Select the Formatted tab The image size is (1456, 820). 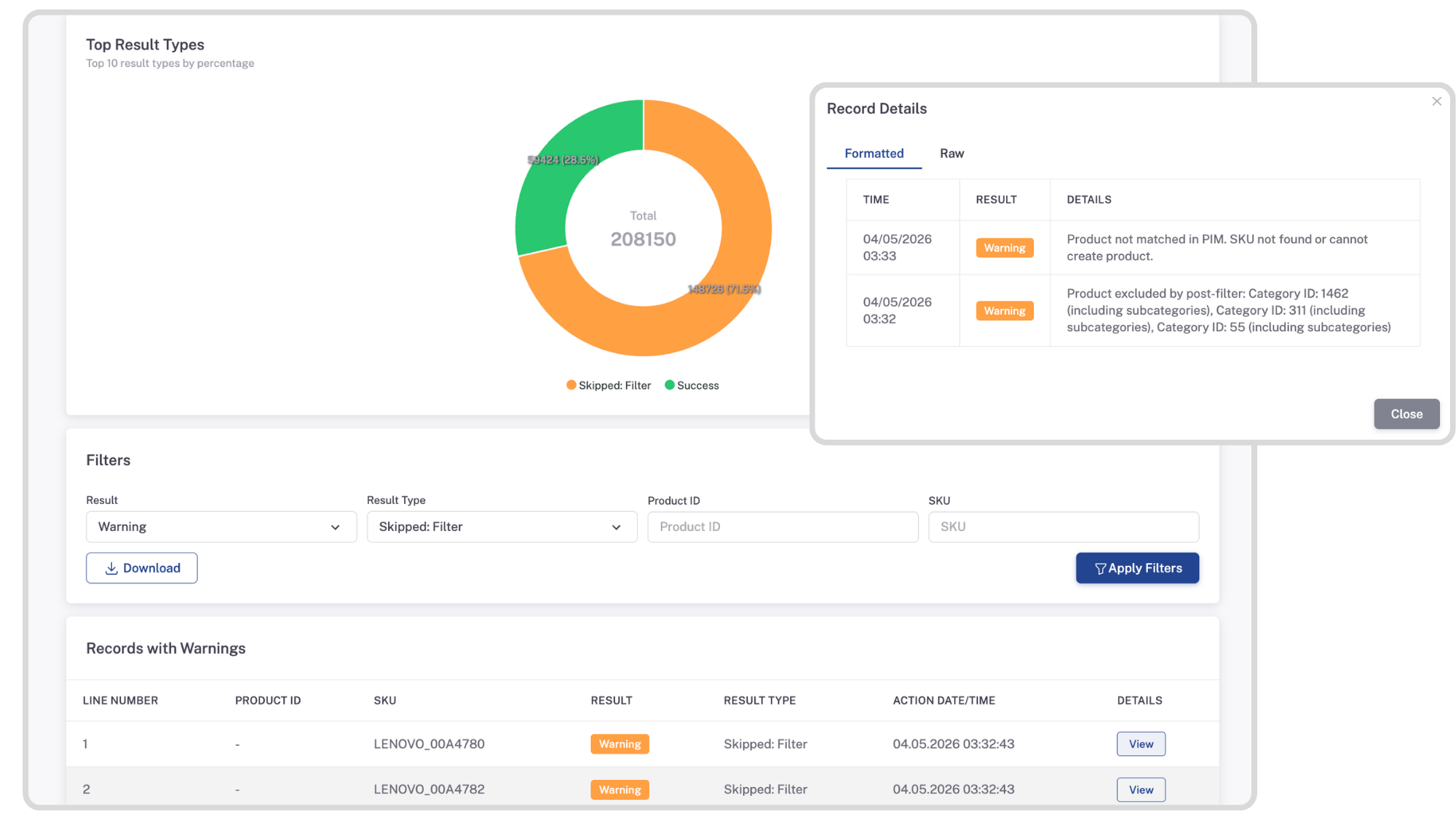click(874, 154)
